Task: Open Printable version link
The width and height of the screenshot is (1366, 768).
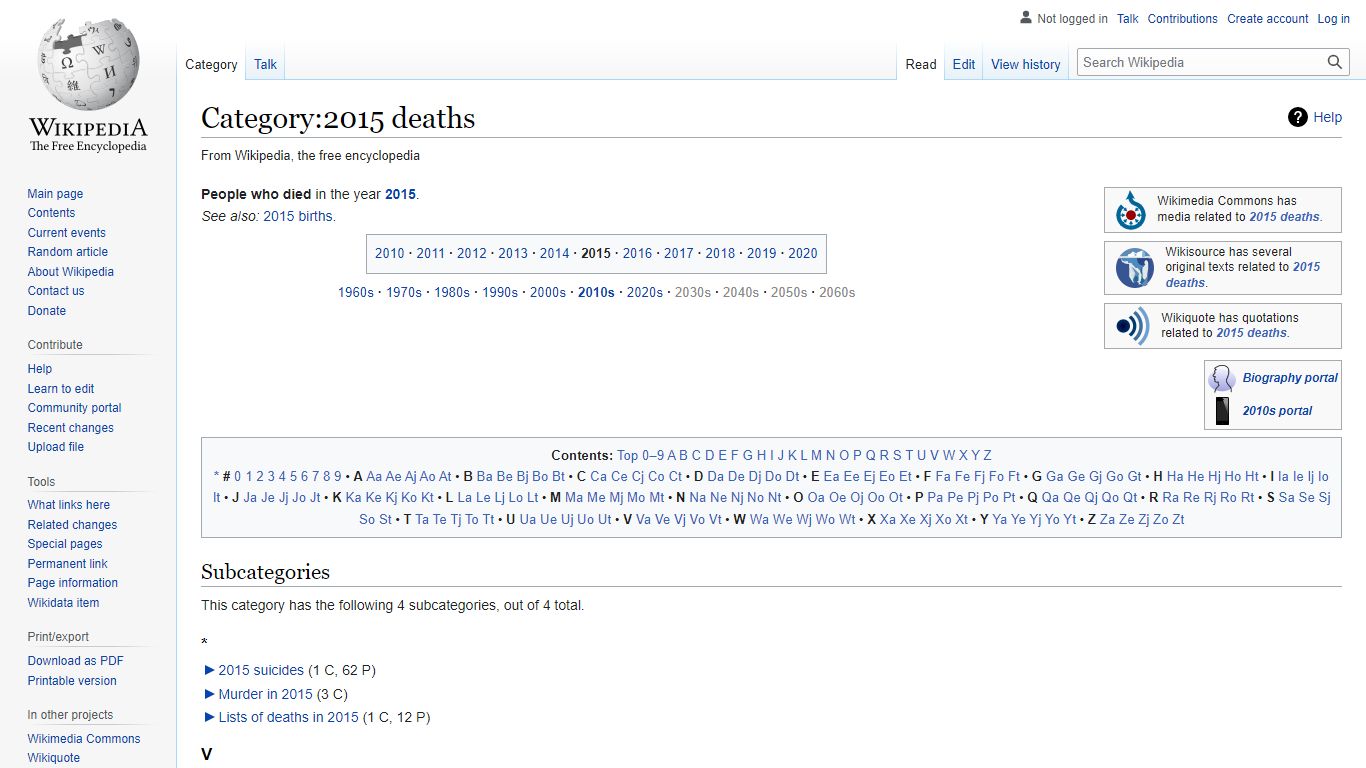Action: click(72, 681)
